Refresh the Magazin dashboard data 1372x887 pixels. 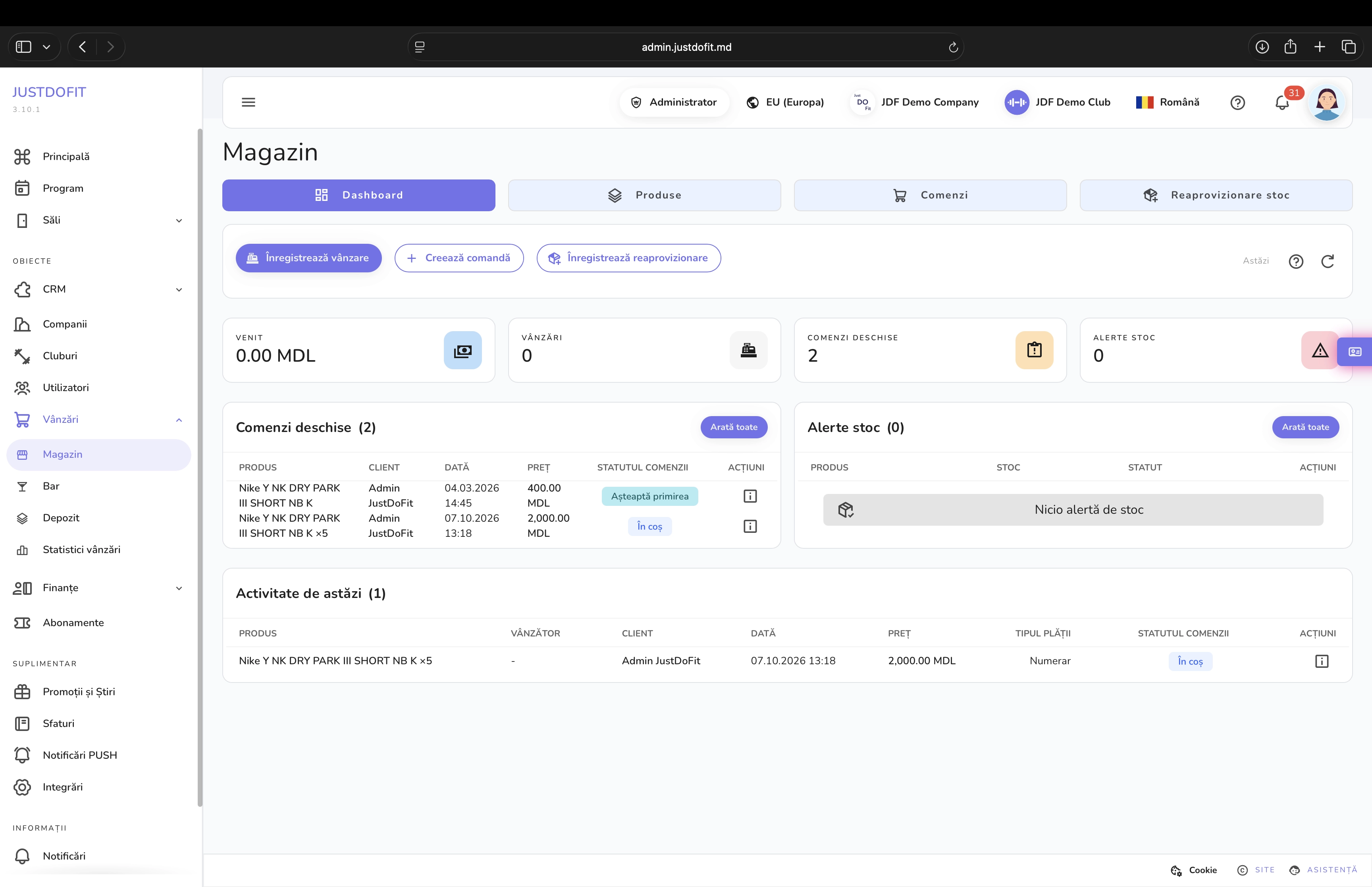tap(1327, 262)
